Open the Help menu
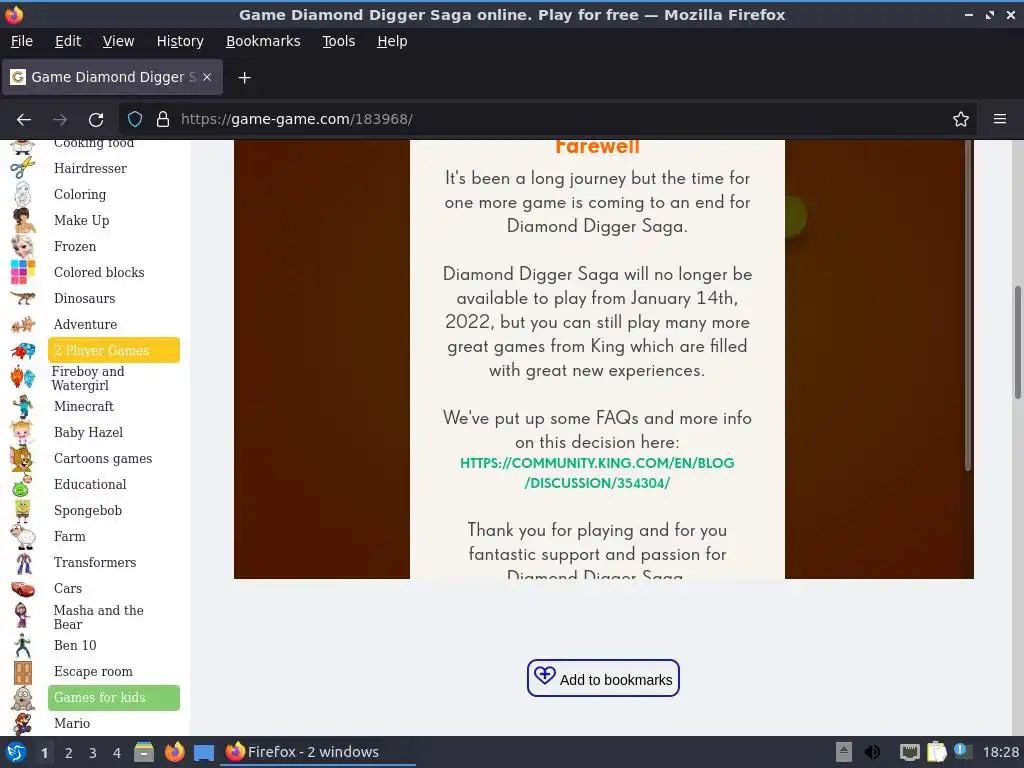This screenshot has height=768, width=1024. pyautogui.click(x=392, y=41)
